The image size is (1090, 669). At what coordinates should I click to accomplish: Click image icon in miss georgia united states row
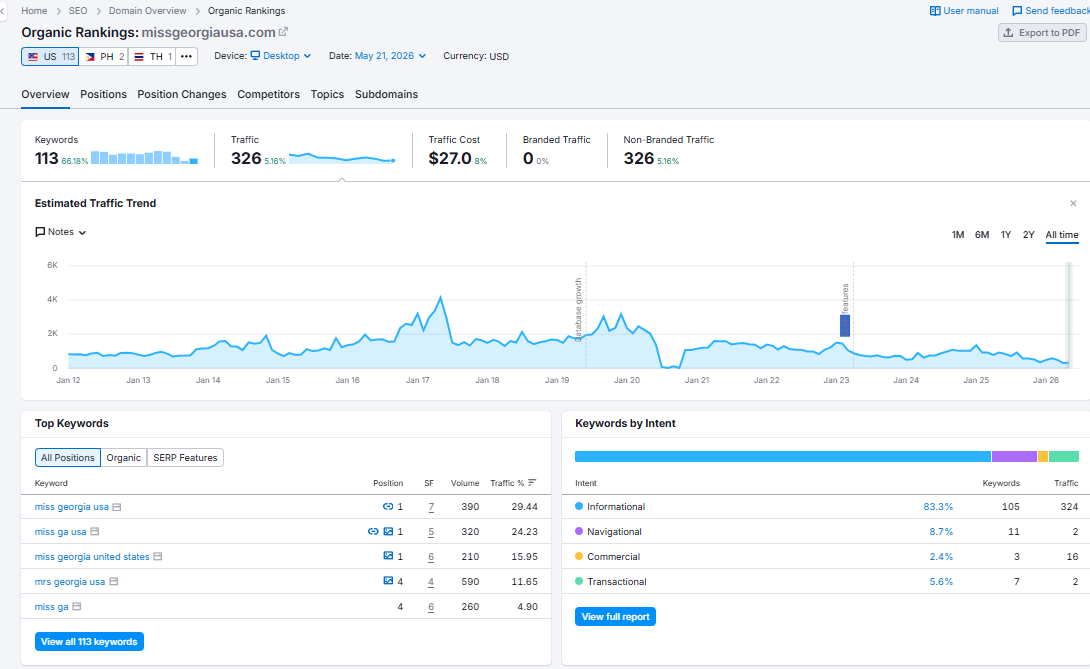click(388, 556)
